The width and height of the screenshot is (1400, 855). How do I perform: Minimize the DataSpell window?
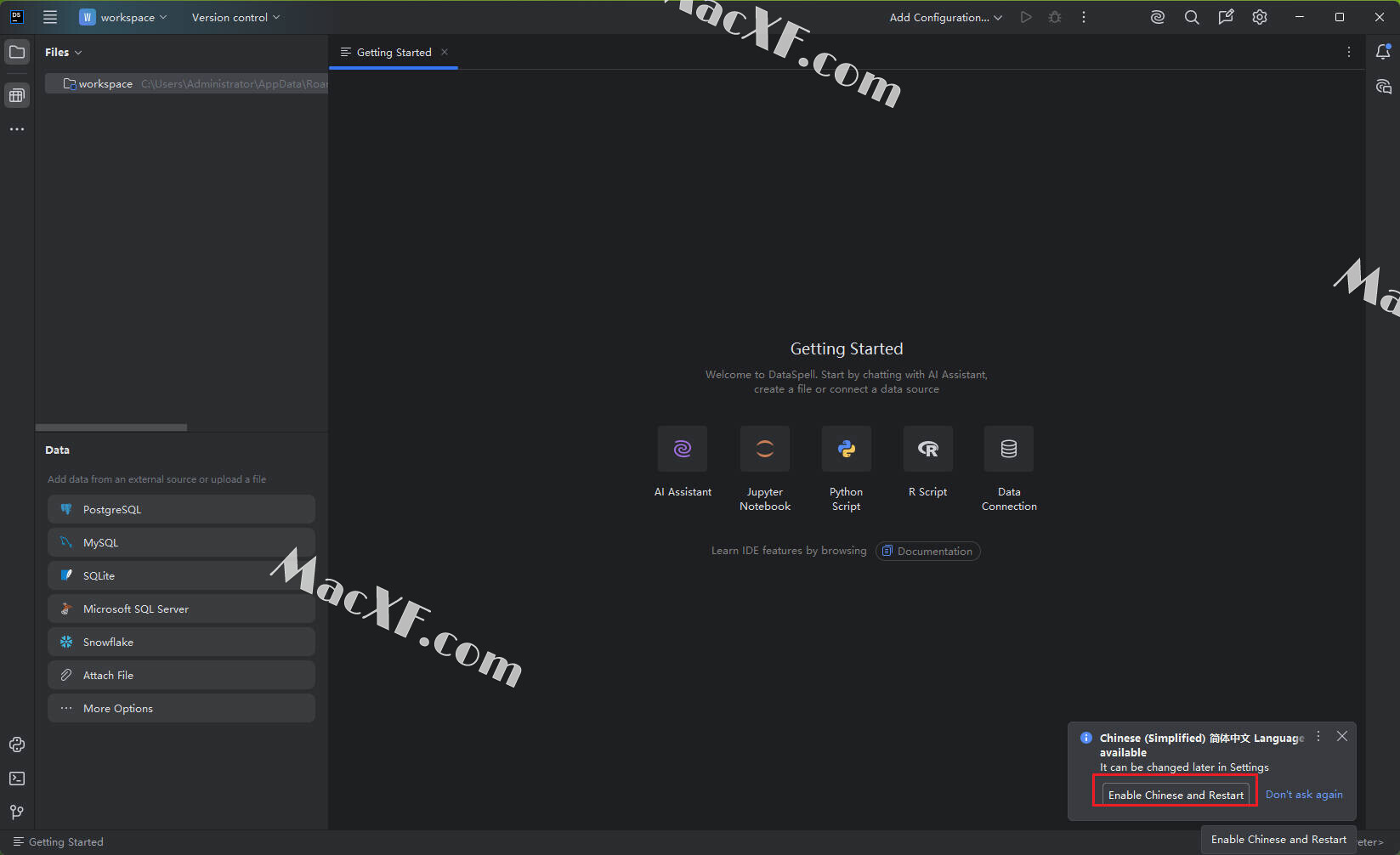tap(1300, 17)
